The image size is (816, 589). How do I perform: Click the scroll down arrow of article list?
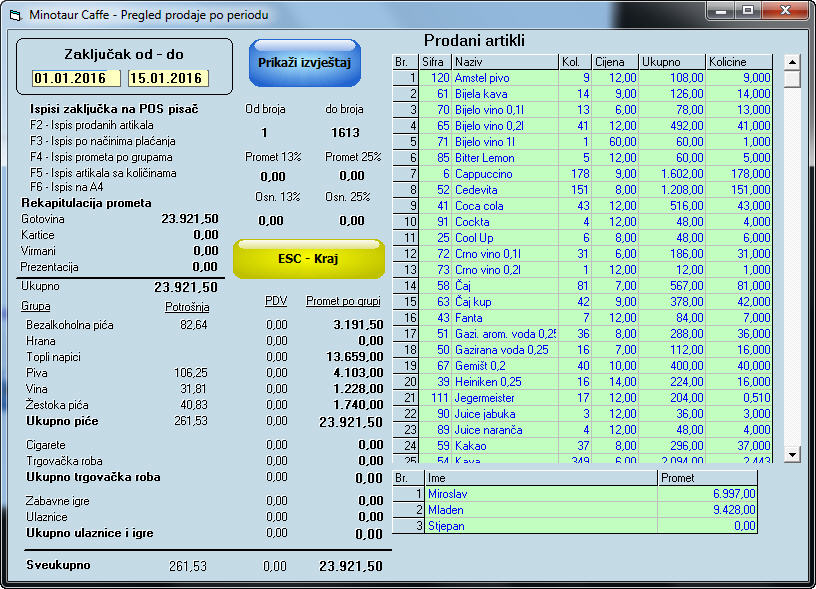[x=792, y=454]
